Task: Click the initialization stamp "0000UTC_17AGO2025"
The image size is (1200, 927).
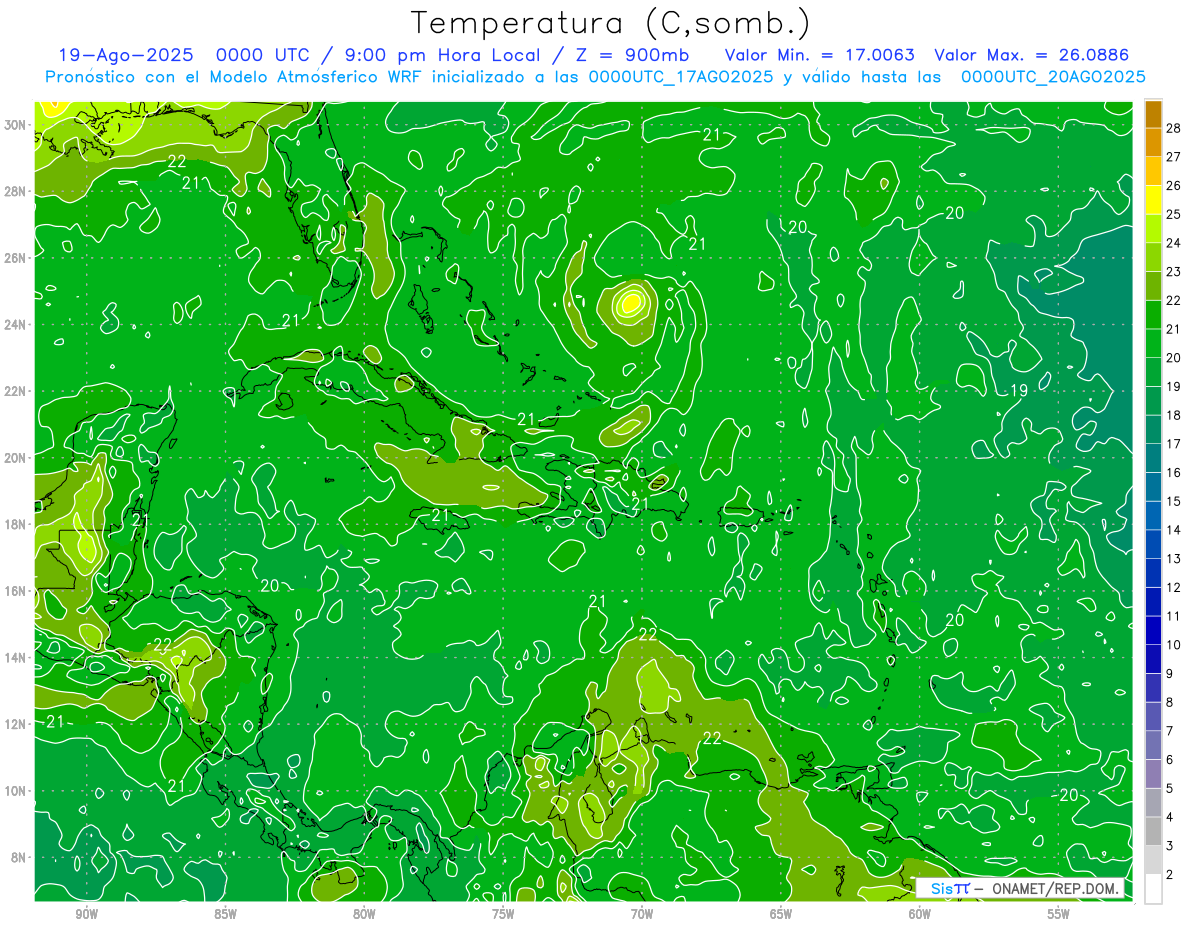Action: 680,77
